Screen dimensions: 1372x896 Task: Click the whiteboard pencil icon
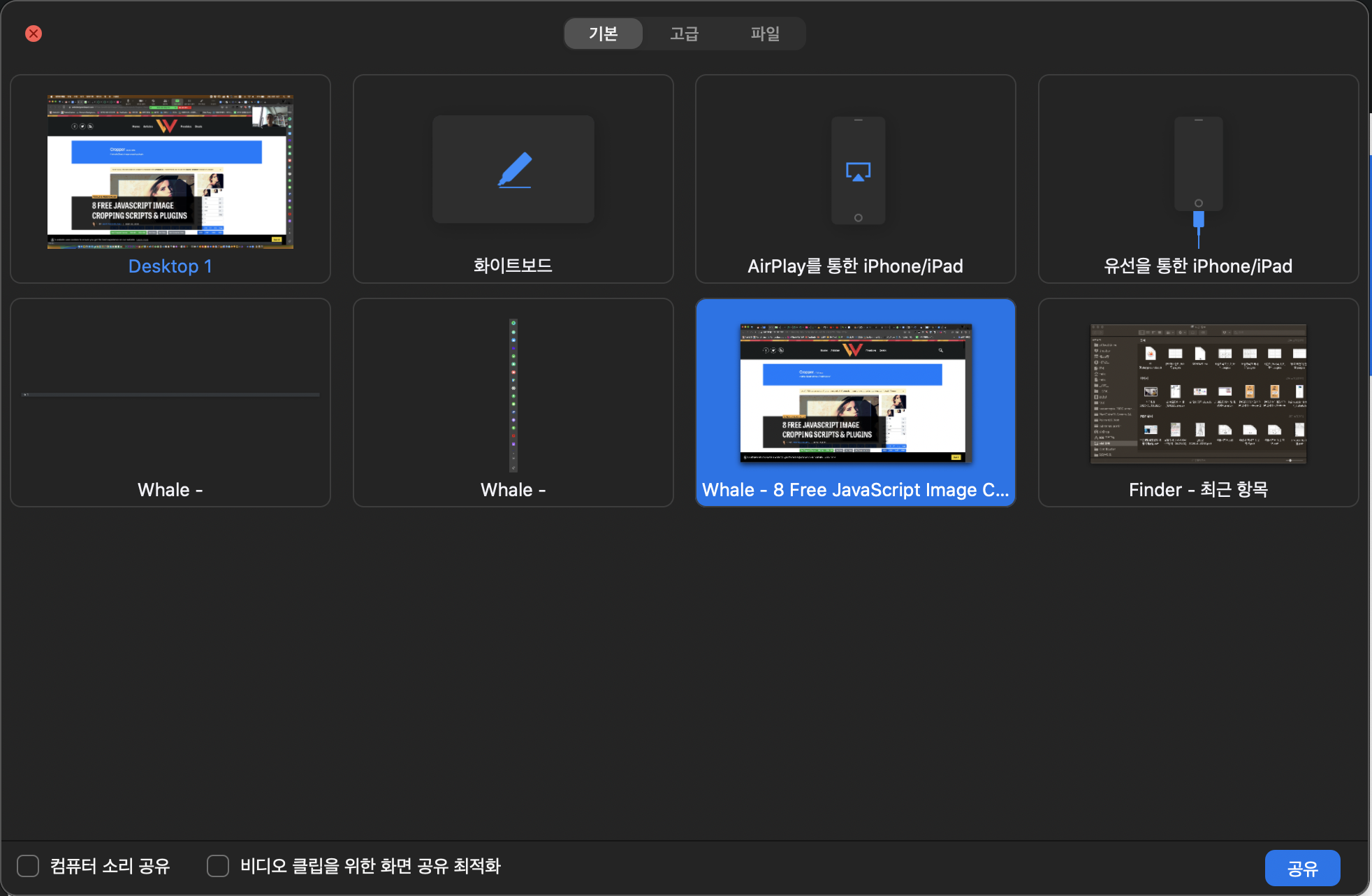tap(513, 170)
